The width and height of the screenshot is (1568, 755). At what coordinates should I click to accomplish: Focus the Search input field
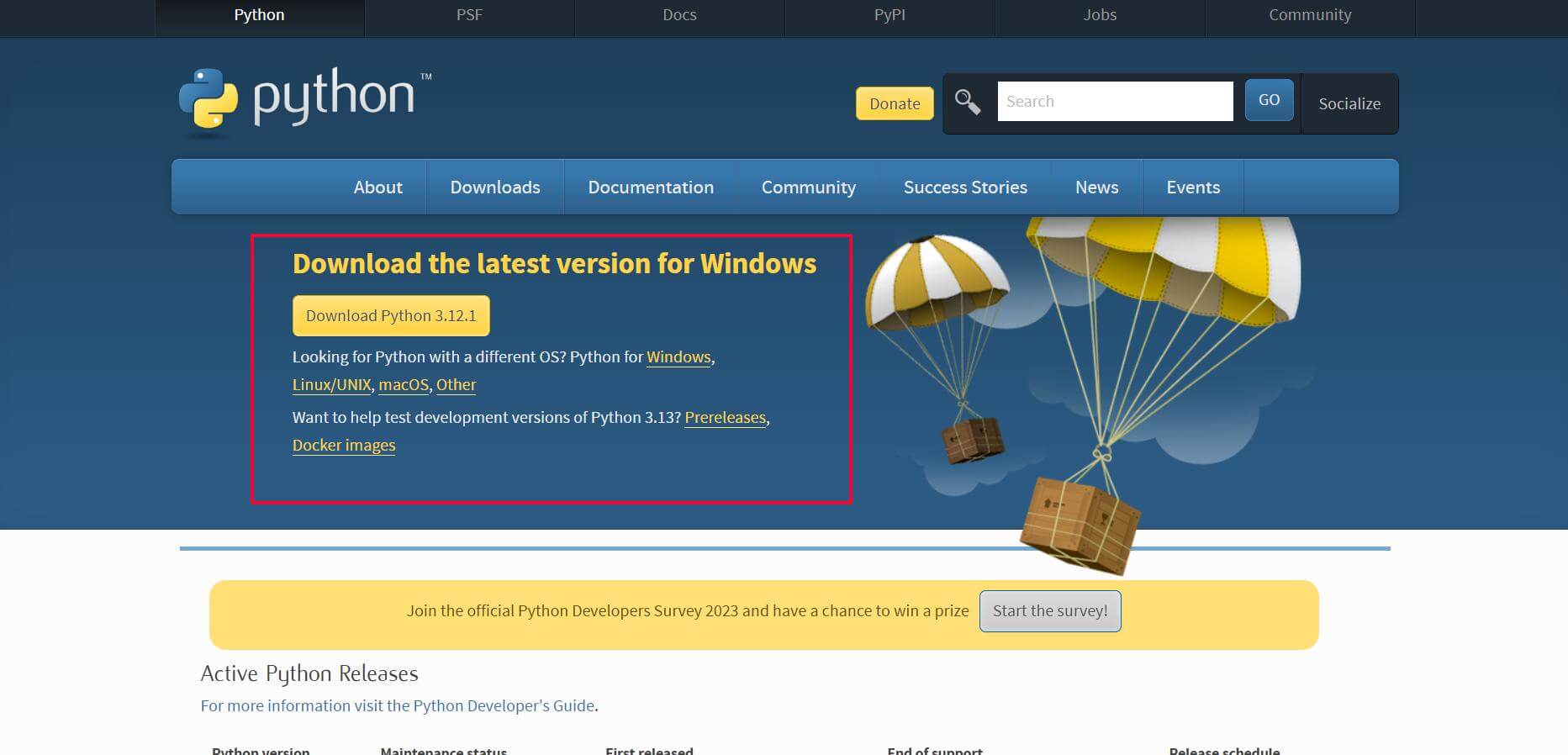pos(1115,101)
